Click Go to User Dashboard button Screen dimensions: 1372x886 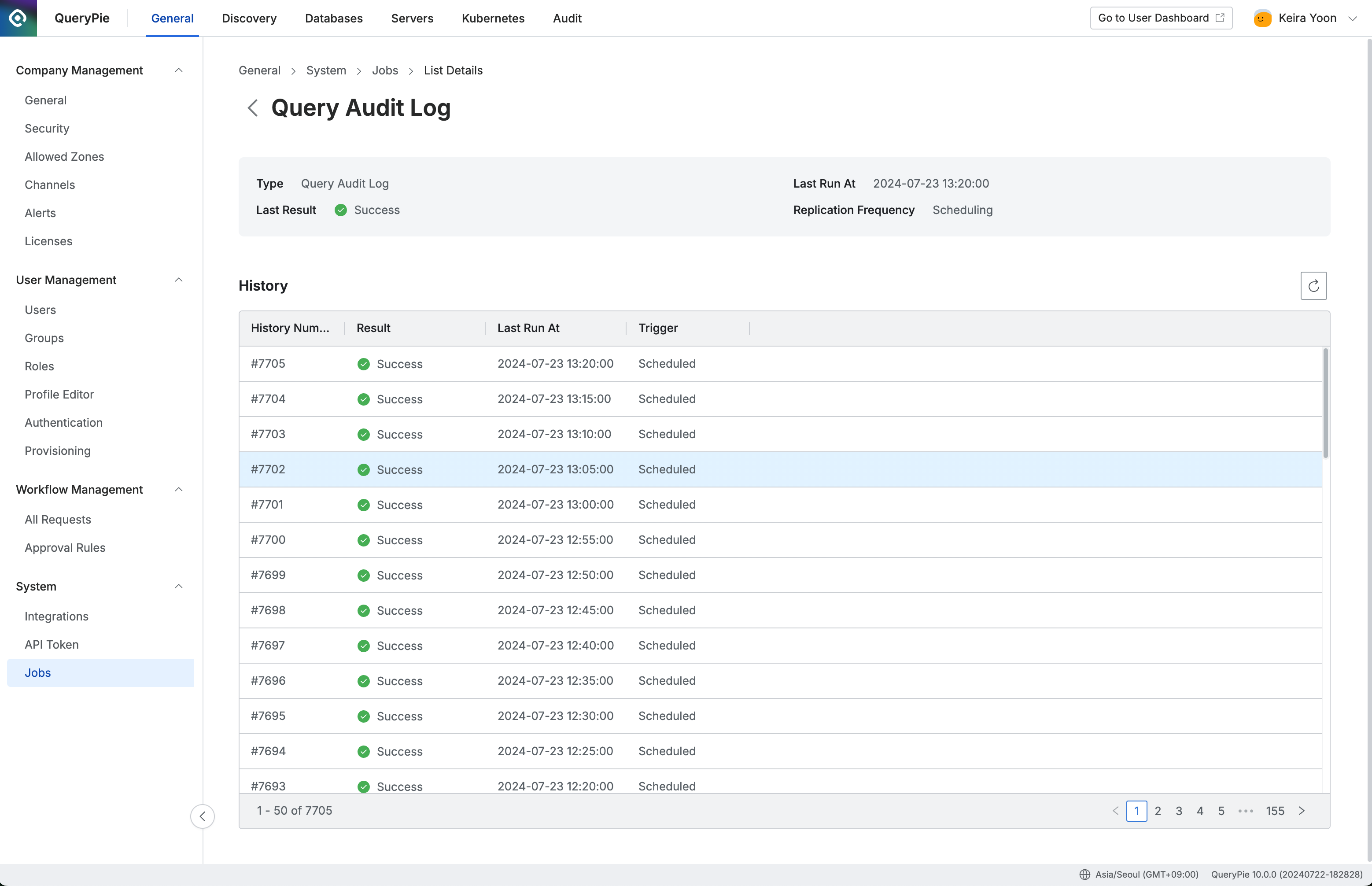tap(1160, 18)
